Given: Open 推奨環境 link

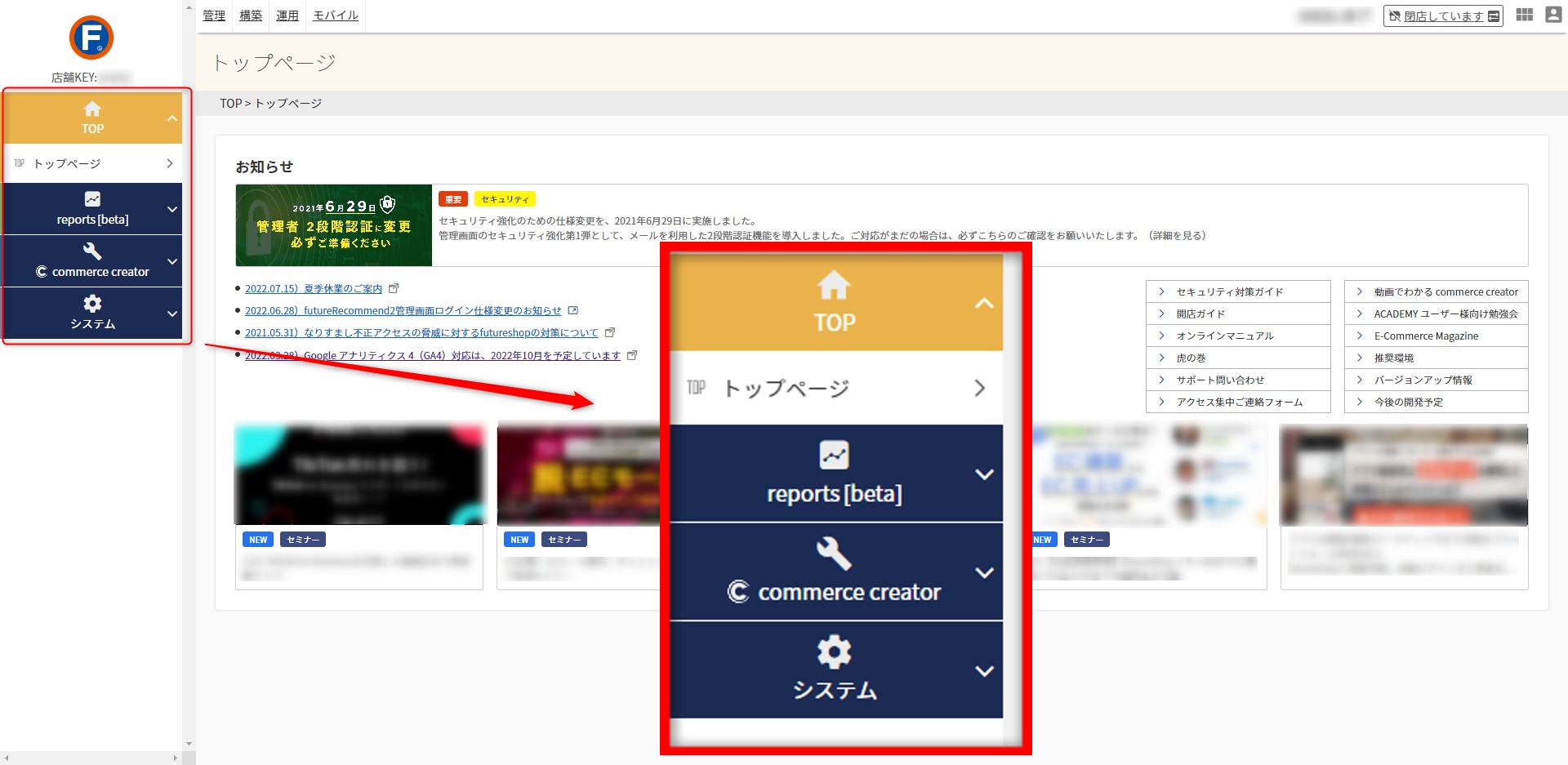Looking at the screenshot, I should pos(1437,358).
